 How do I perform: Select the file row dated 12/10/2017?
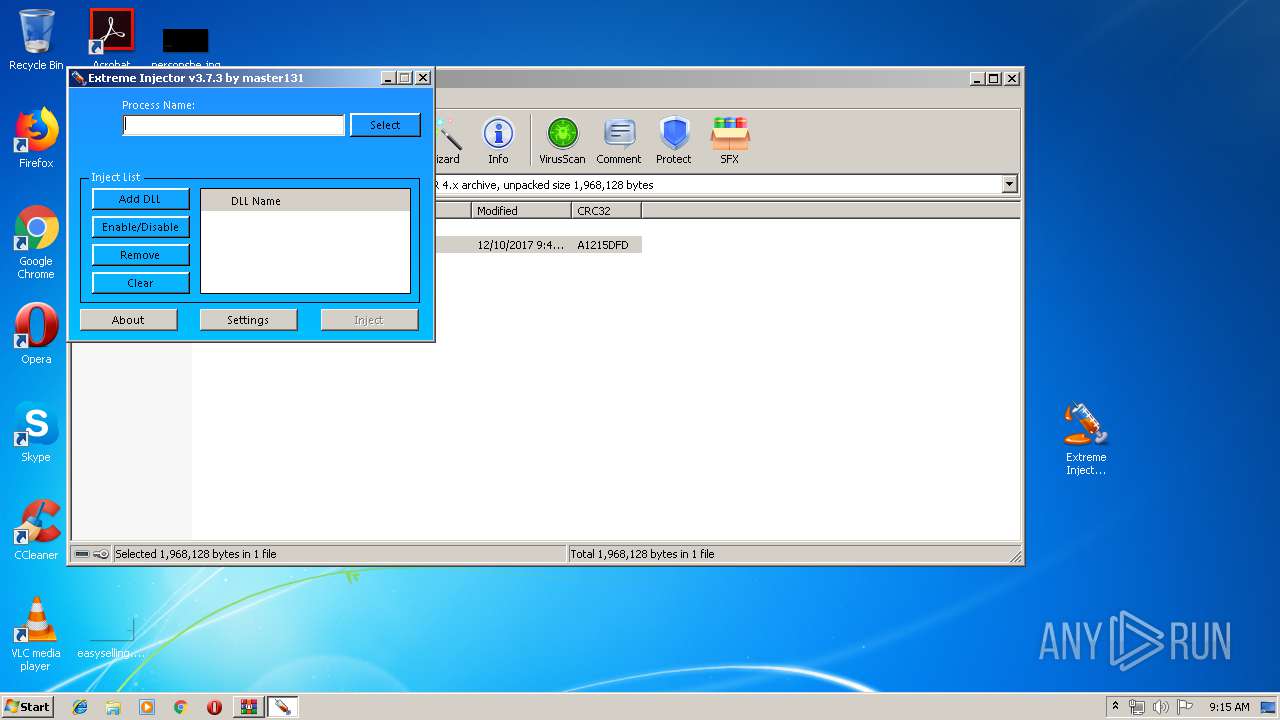click(538, 245)
